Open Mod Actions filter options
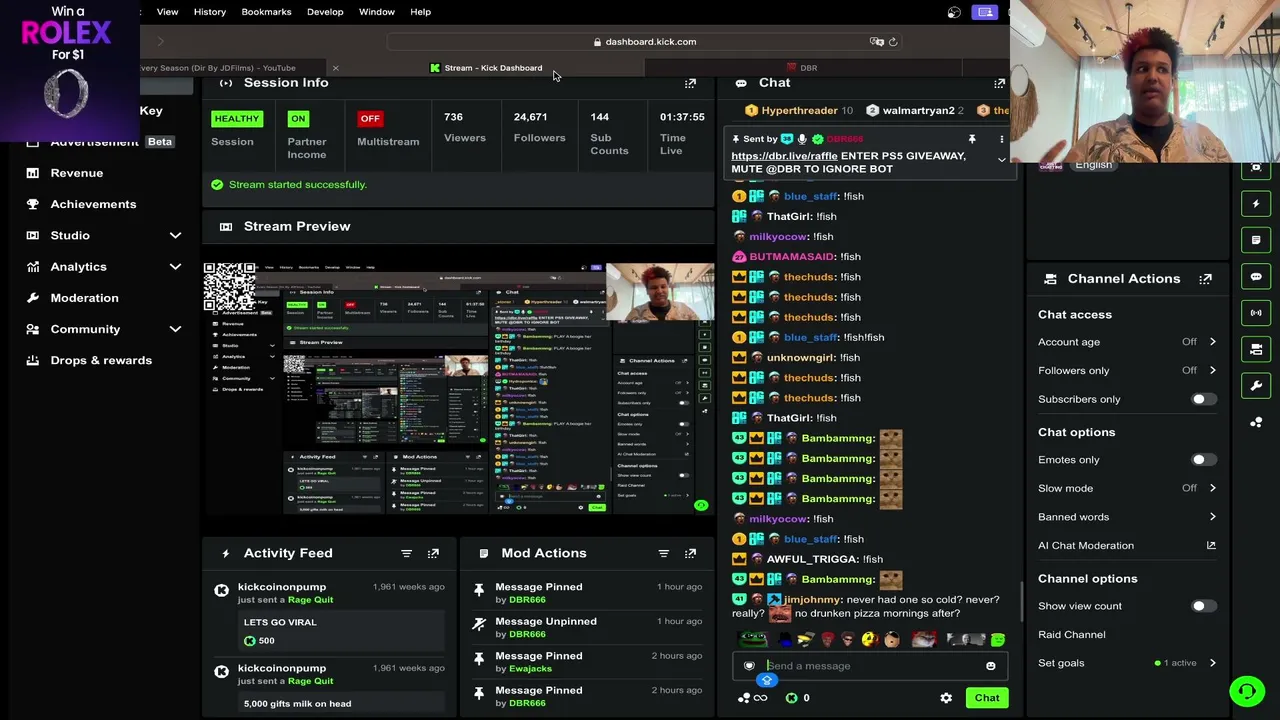The width and height of the screenshot is (1280, 720). pyautogui.click(x=663, y=553)
